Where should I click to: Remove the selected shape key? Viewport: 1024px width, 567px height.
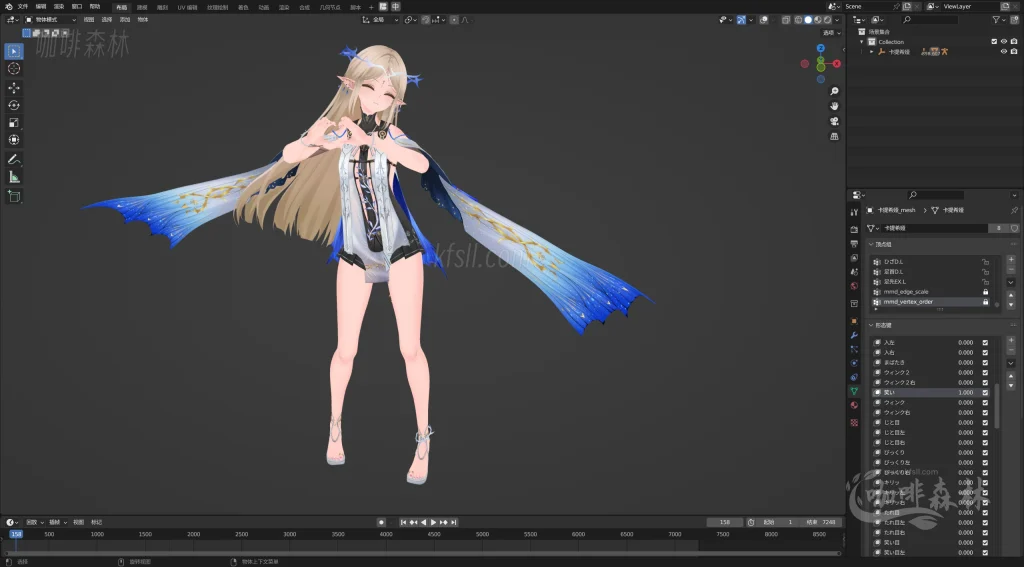pos(1011,351)
